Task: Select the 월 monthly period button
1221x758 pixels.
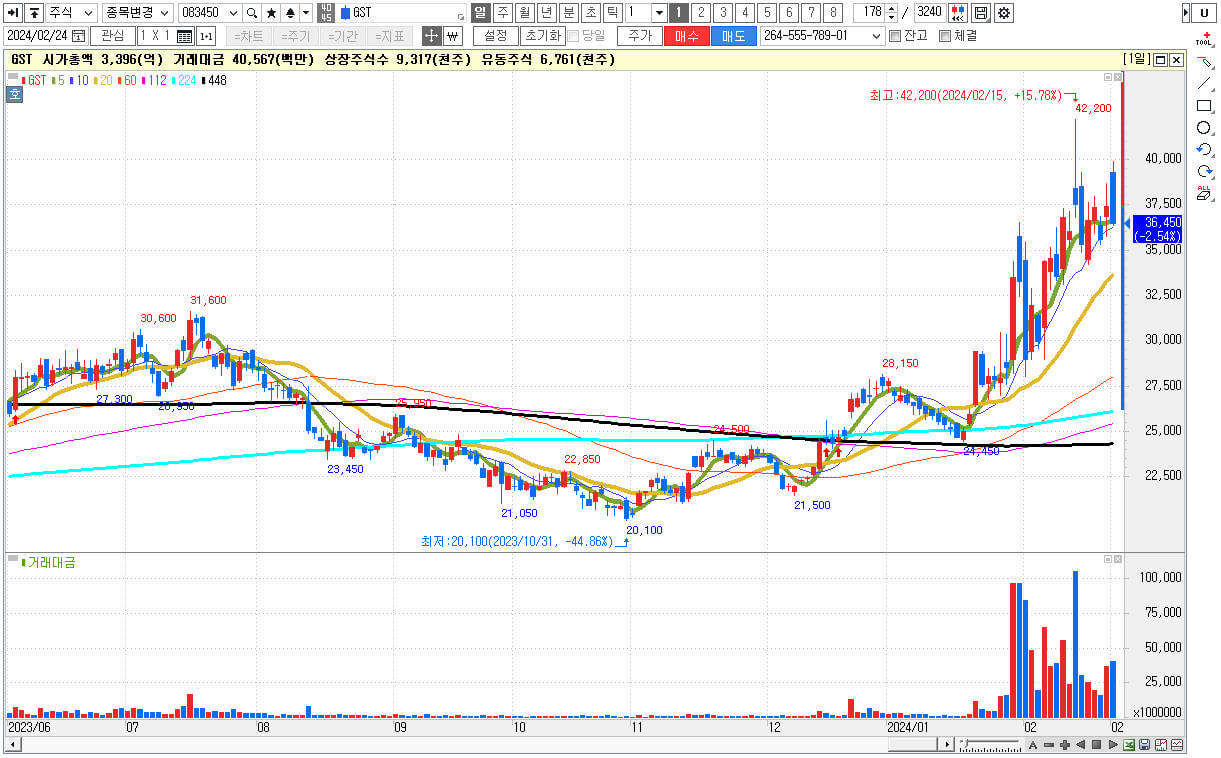Action: 524,13
